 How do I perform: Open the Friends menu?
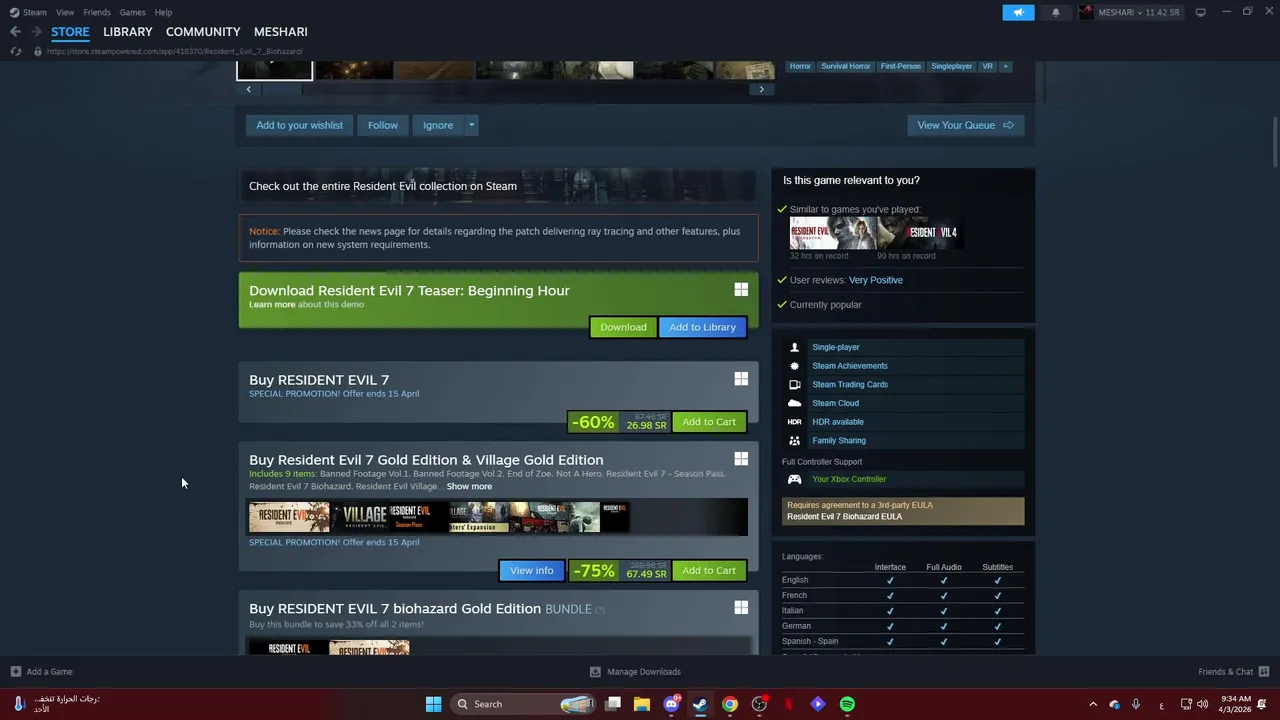(97, 12)
